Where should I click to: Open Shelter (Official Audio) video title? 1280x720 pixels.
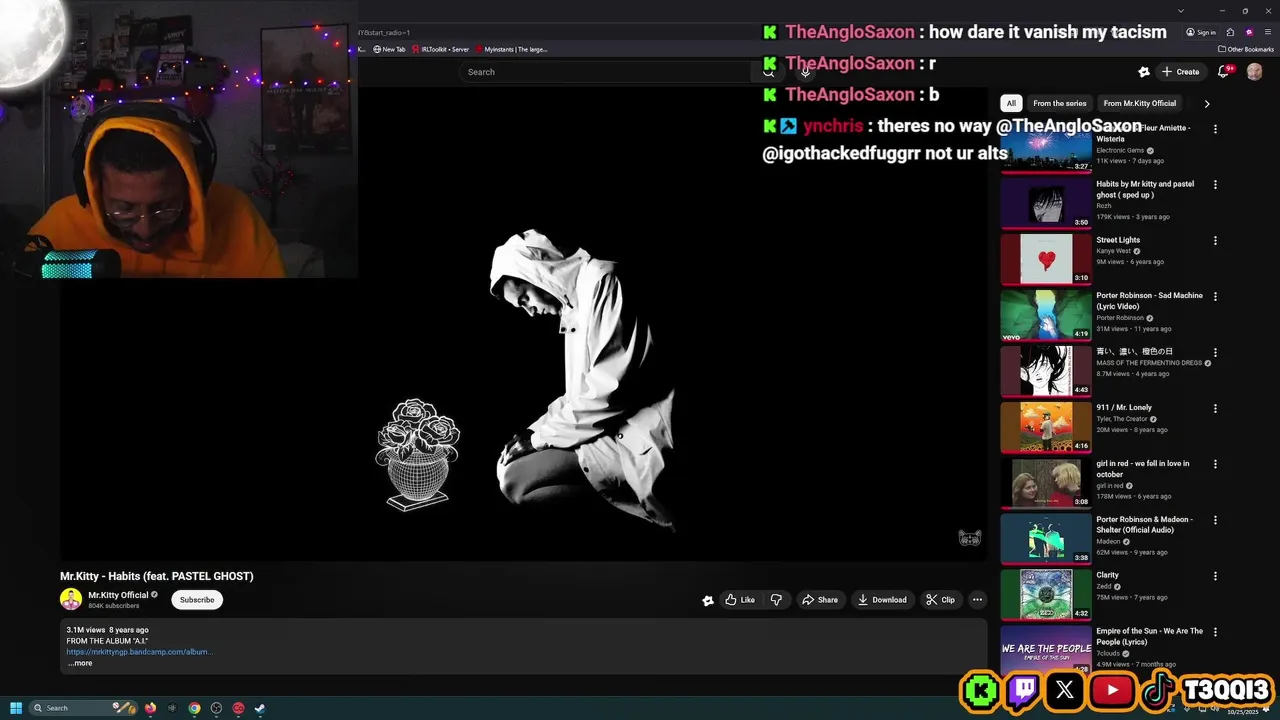click(1145, 525)
